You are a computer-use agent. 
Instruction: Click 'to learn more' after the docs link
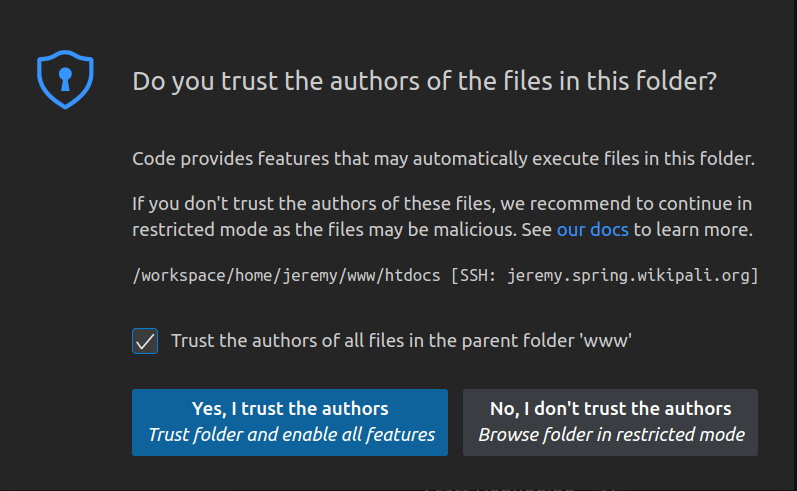click(x=693, y=230)
